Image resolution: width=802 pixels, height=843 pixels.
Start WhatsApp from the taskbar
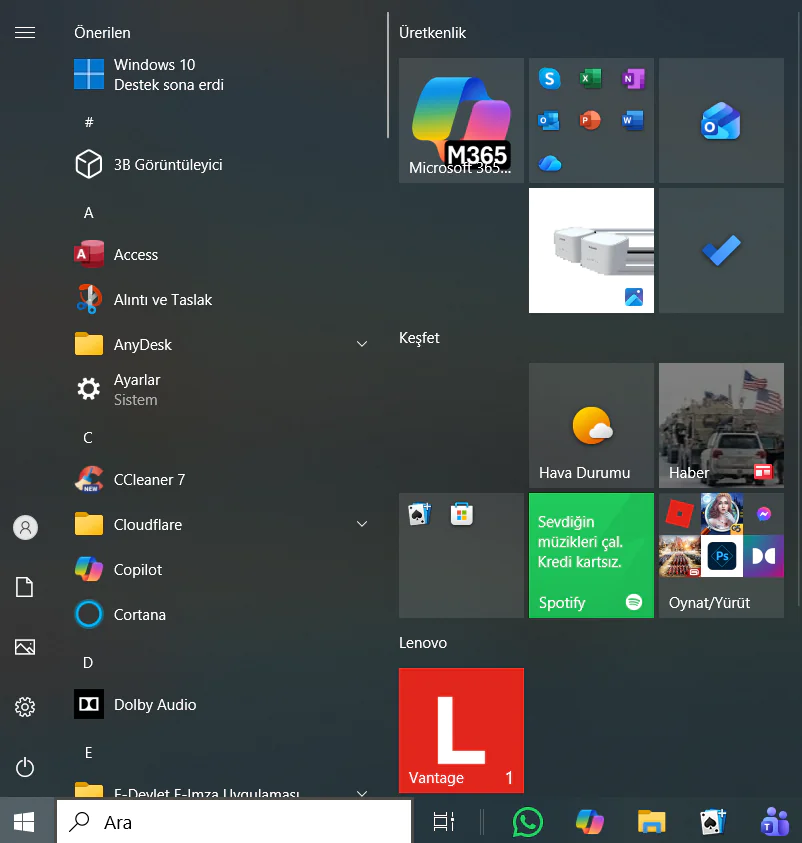527,821
